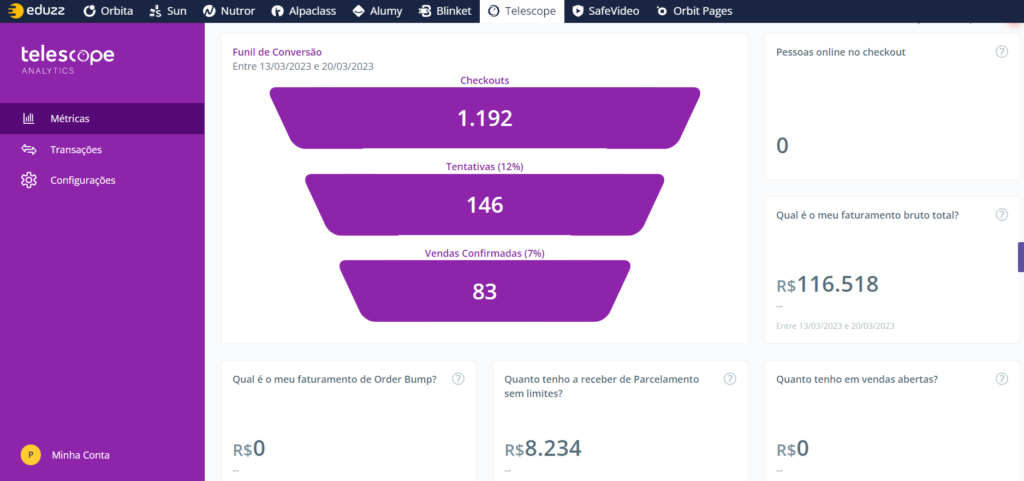
Task: Show help for faturamento de Order Bump
Action: click(x=458, y=379)
